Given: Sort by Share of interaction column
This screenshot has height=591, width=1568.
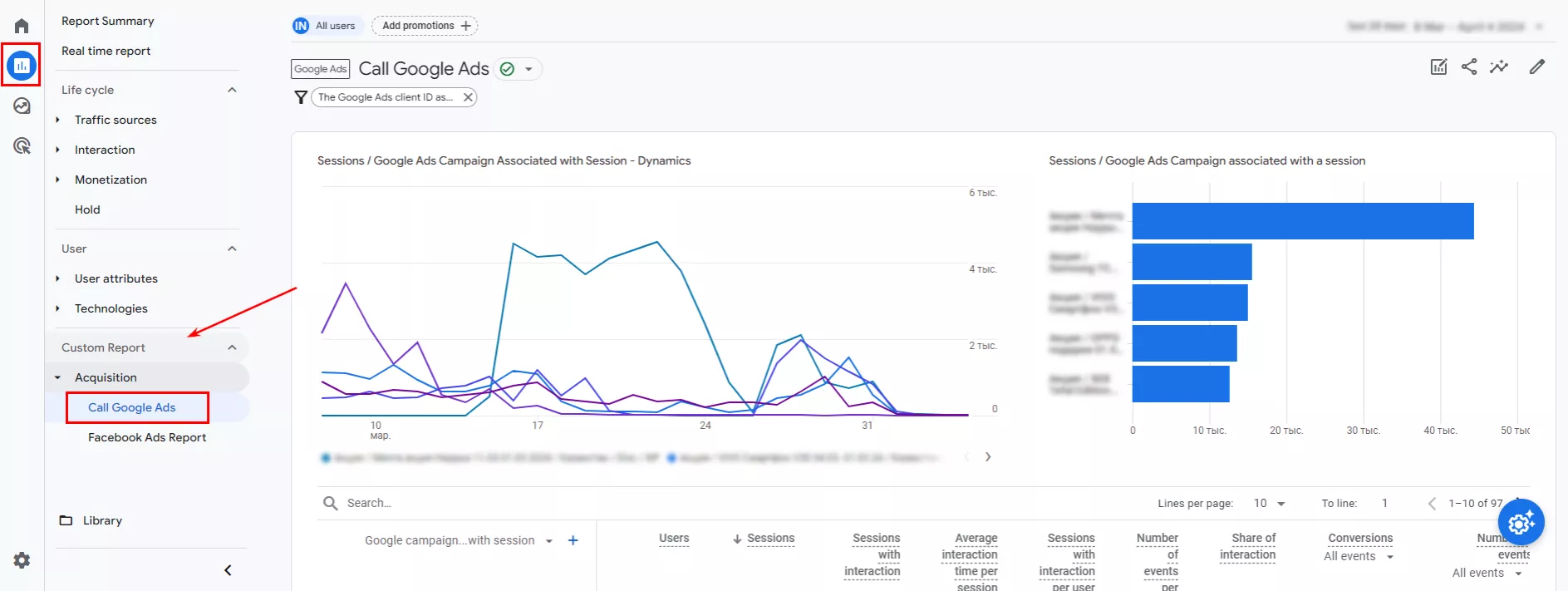Looking at the screenshot, I should click(1248, 546).
